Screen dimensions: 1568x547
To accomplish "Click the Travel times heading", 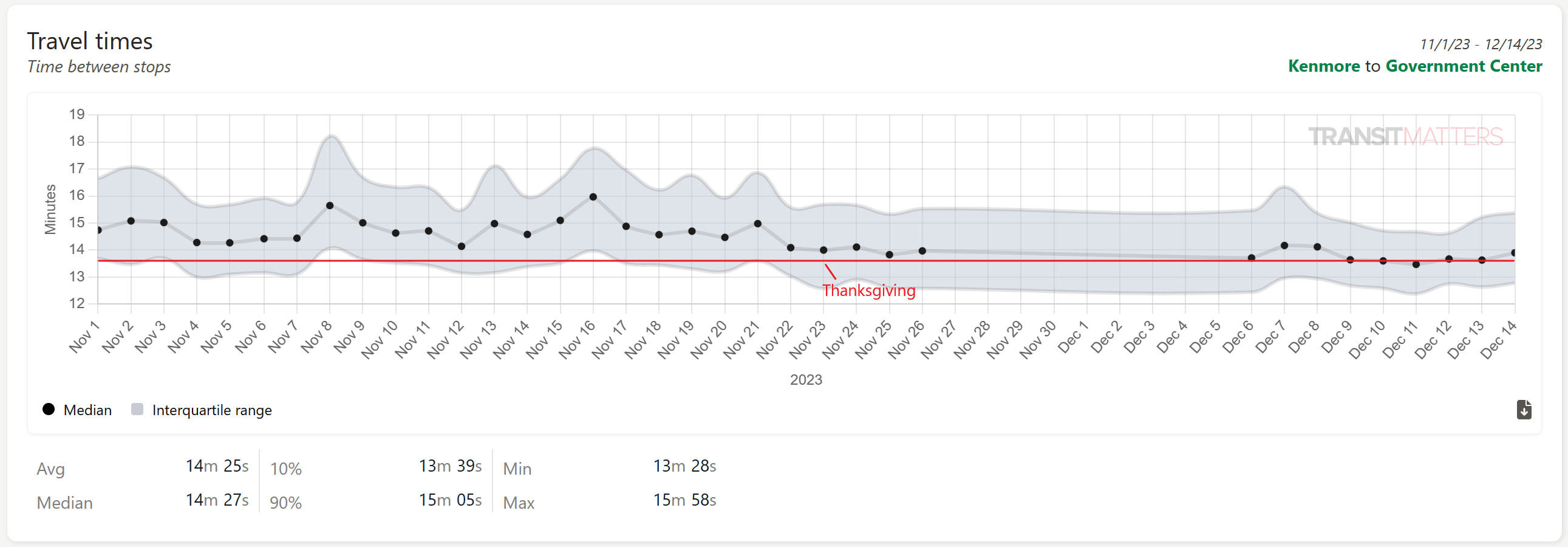I will click(90, 41).
